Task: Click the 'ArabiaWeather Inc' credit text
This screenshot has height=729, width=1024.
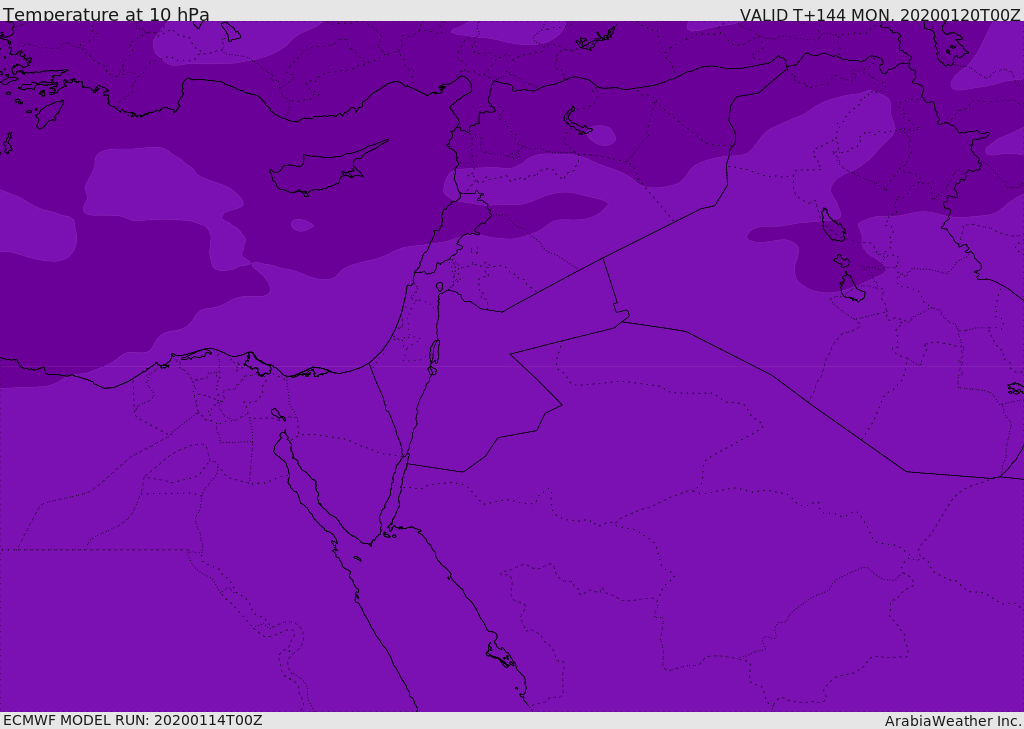Action: [x=952, y=721]
